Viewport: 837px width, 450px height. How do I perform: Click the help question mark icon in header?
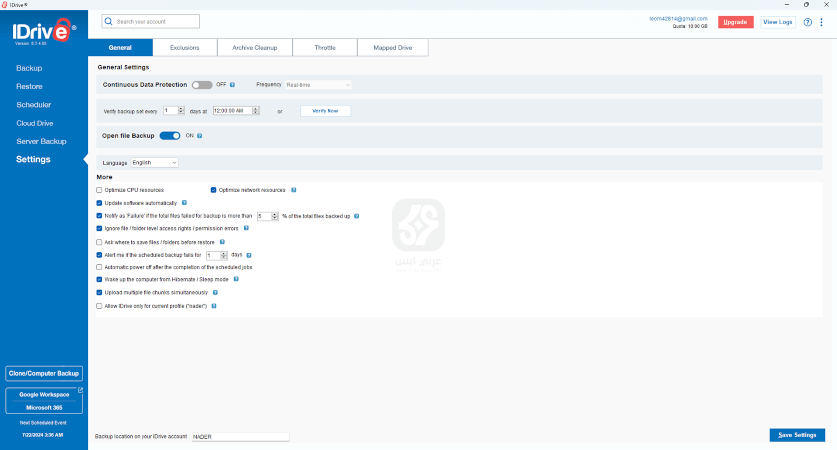[x=807, y=22]
